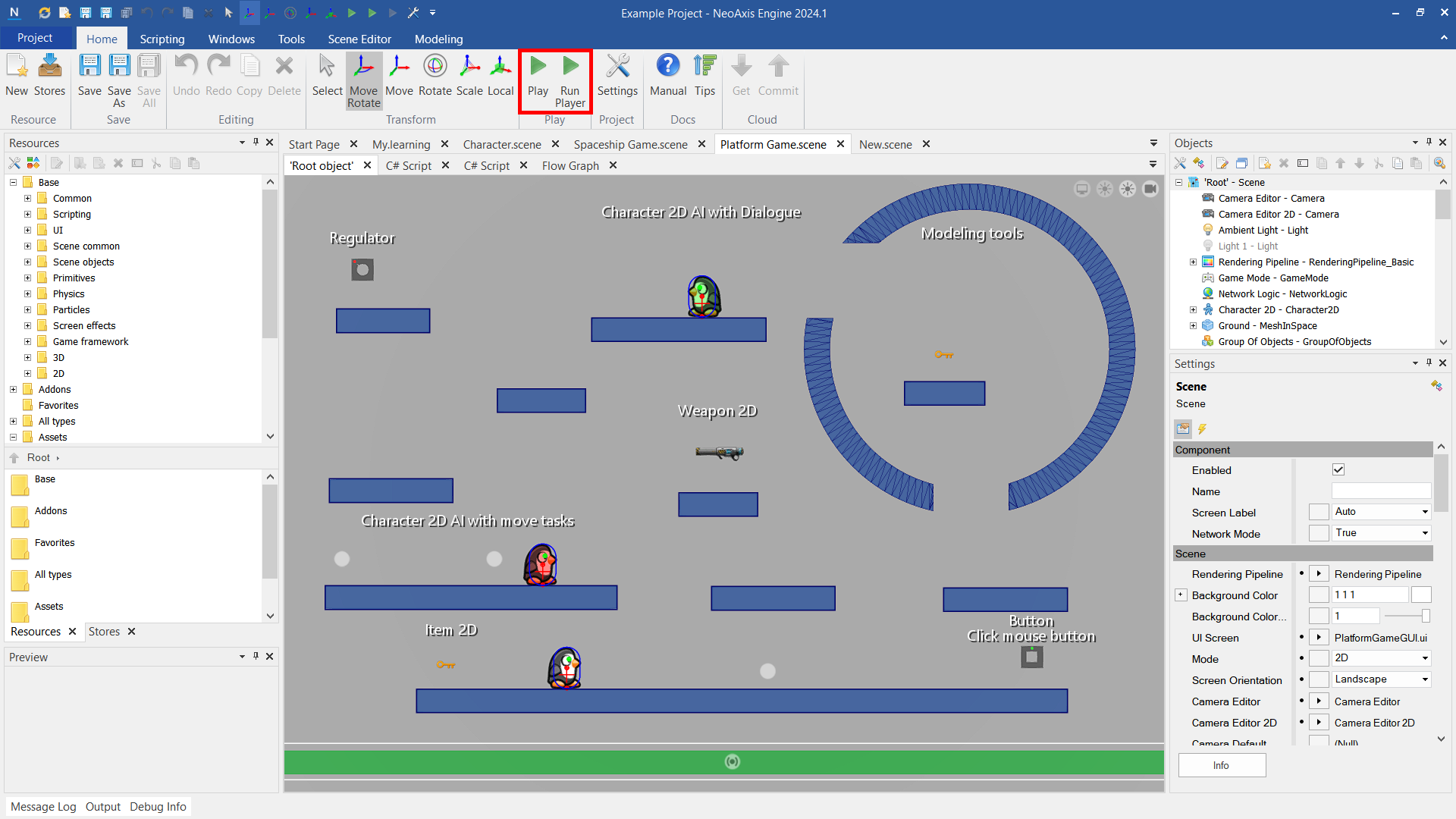Click the Play icon in the ribbon

coord(538,67)
